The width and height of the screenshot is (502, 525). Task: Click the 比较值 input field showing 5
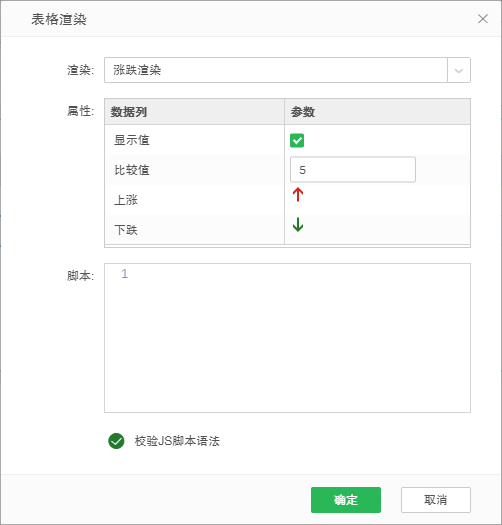point(353,170)
